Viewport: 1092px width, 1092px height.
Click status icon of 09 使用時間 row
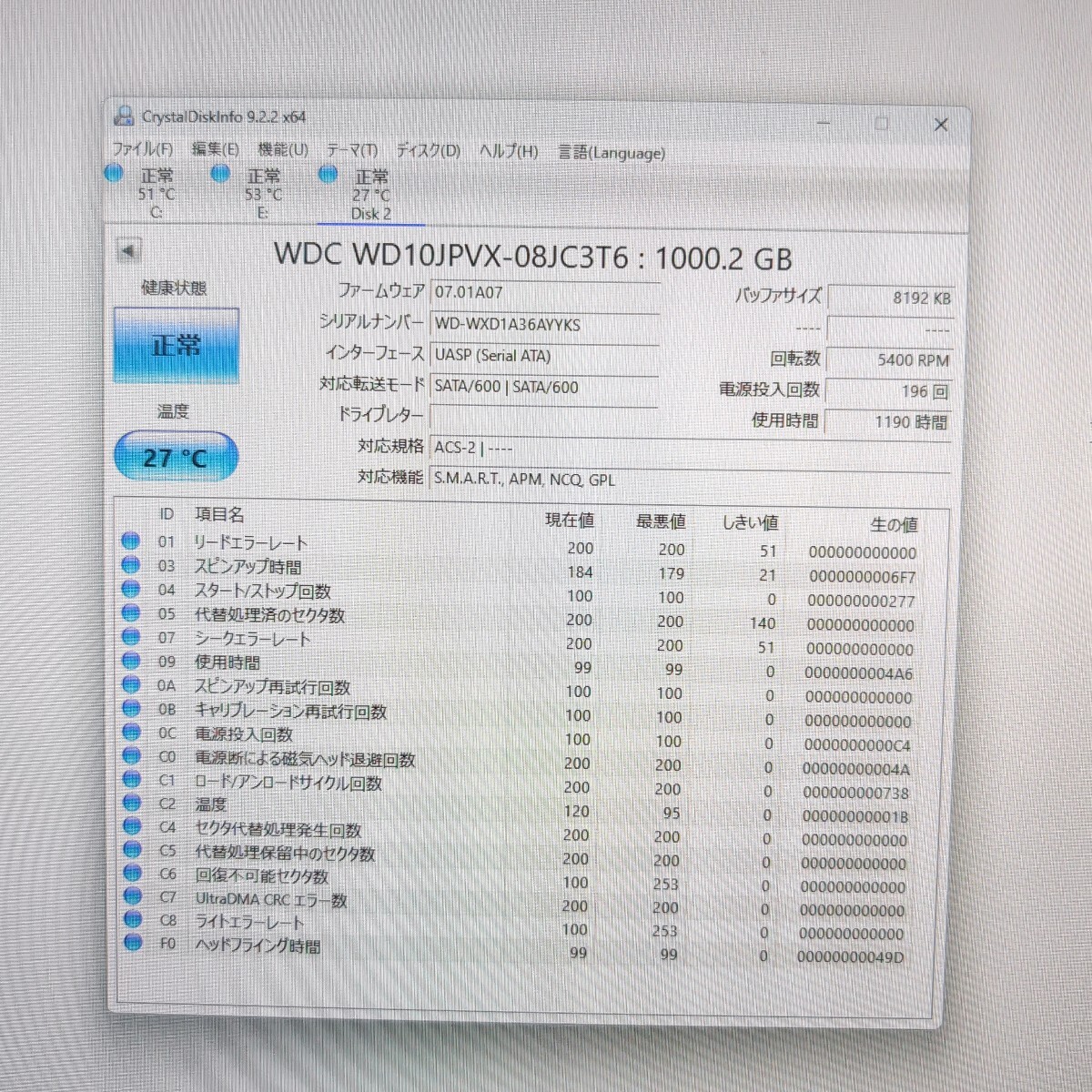click(131, 661)
